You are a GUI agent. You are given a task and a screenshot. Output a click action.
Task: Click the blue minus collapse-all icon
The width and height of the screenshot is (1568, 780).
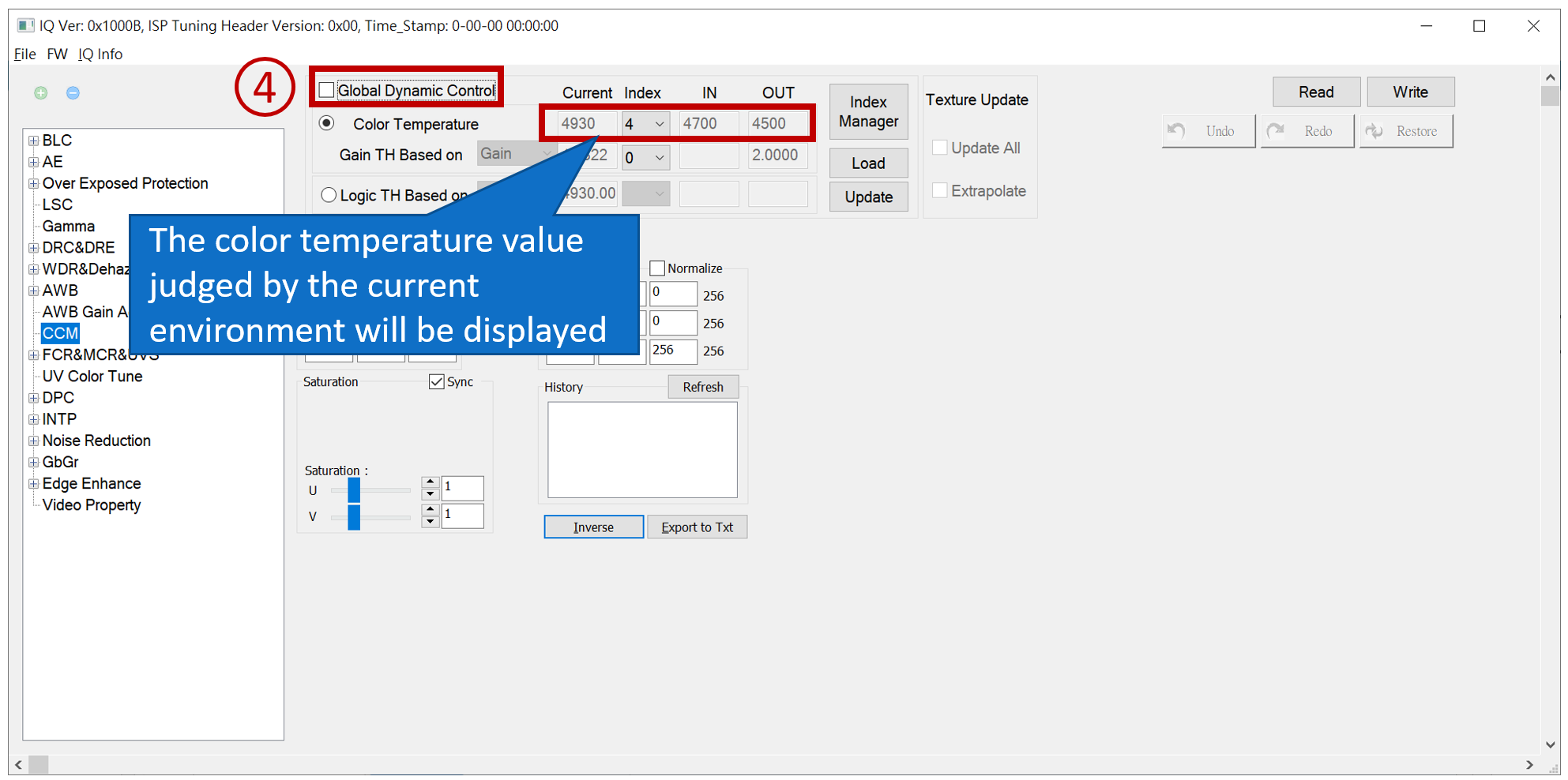pyautogui.click(x=73, y=93)
